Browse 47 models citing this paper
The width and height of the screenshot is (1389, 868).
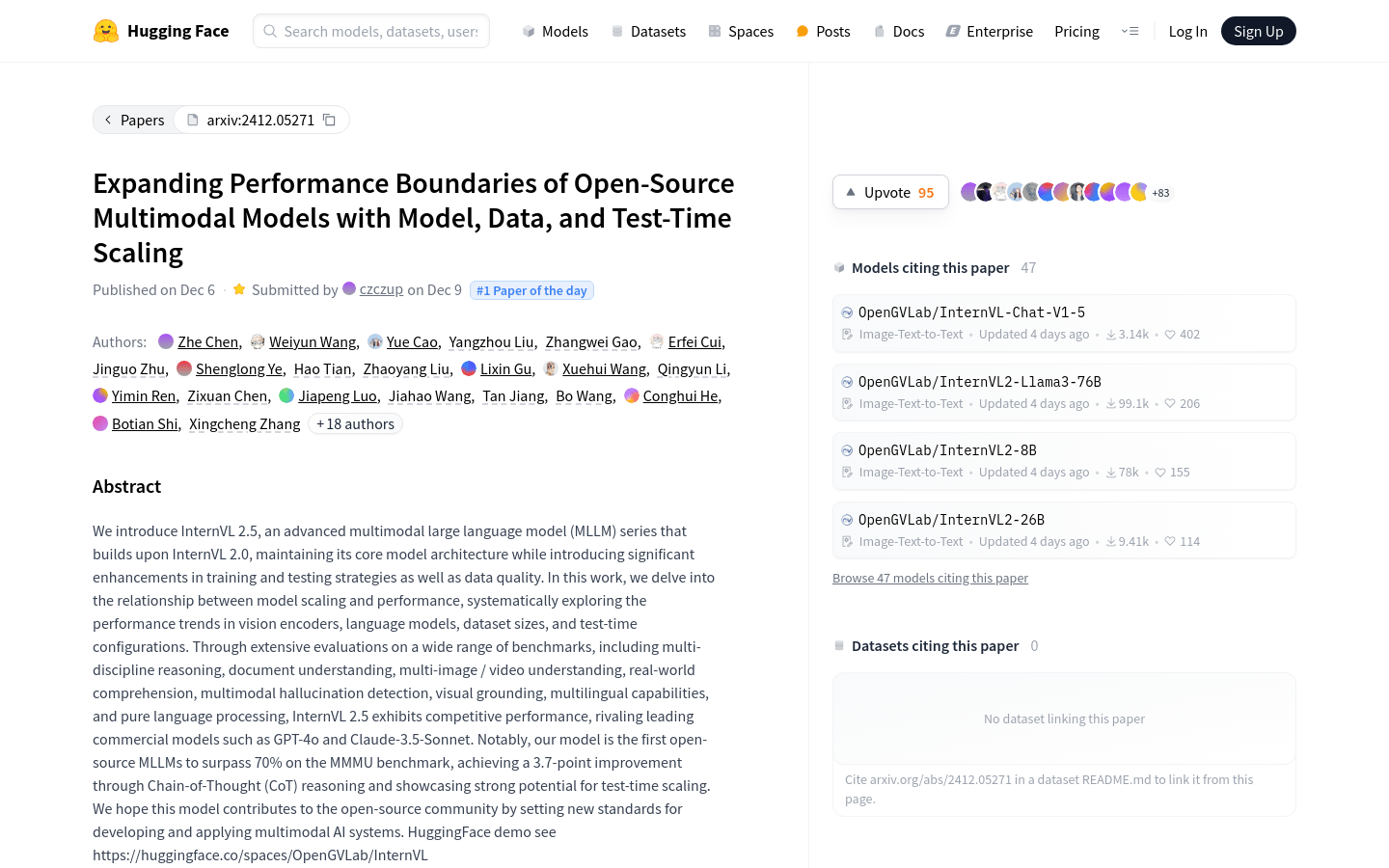[930, 578]
